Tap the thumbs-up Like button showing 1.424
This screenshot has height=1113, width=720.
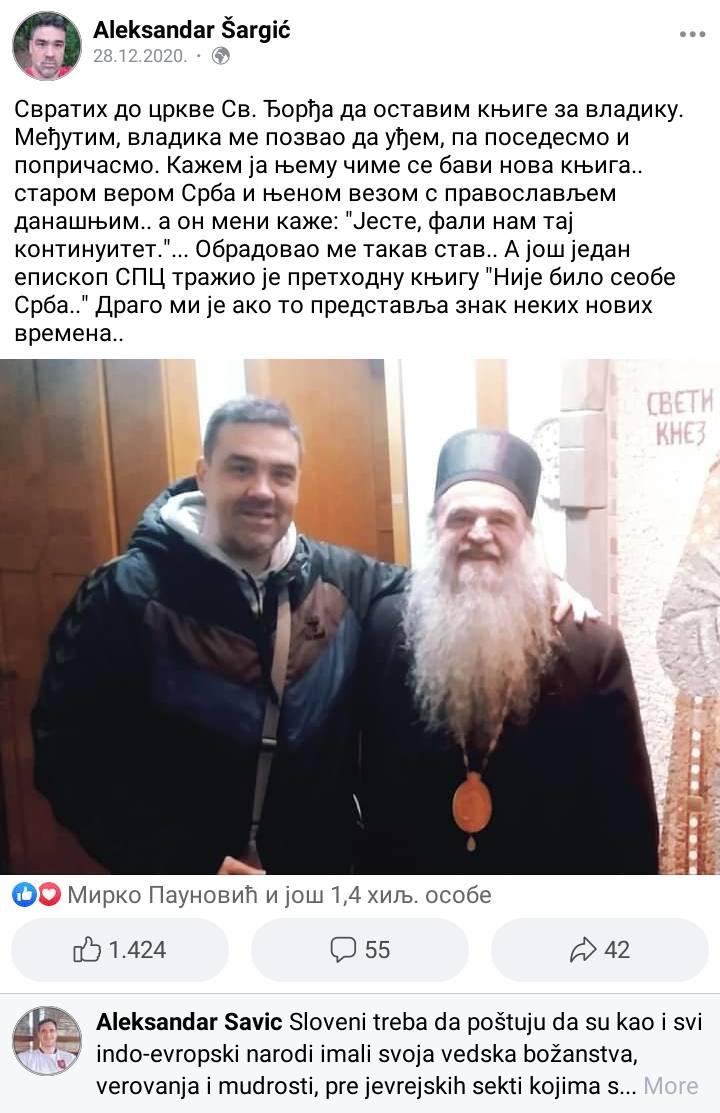tap(120, 950)
